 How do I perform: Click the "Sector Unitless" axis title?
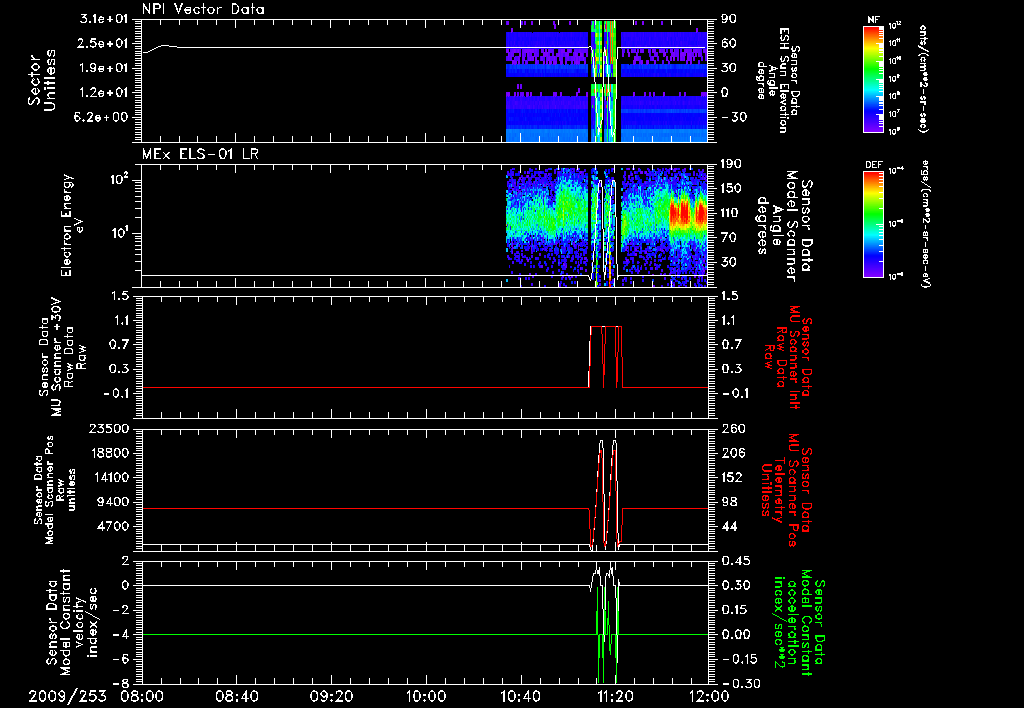(42, 80)
